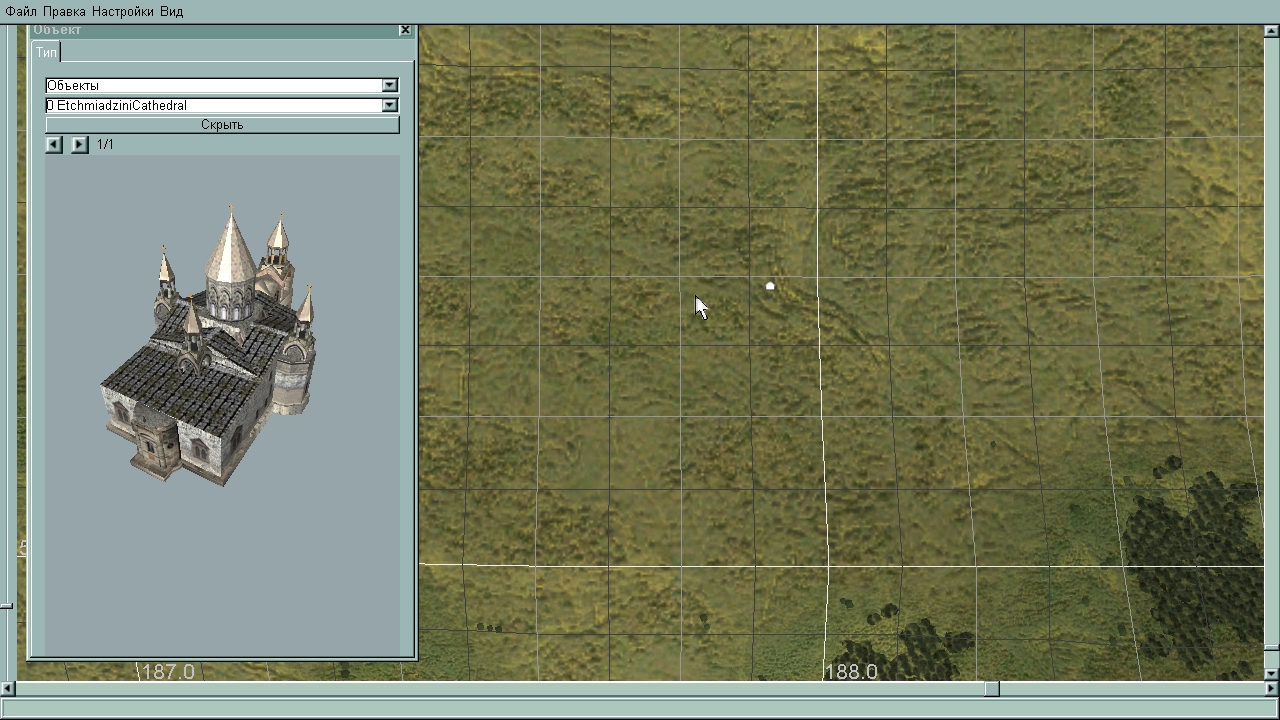
Task: Click the map's vertical scrollbar down arrow
Action: [1272, 674]
